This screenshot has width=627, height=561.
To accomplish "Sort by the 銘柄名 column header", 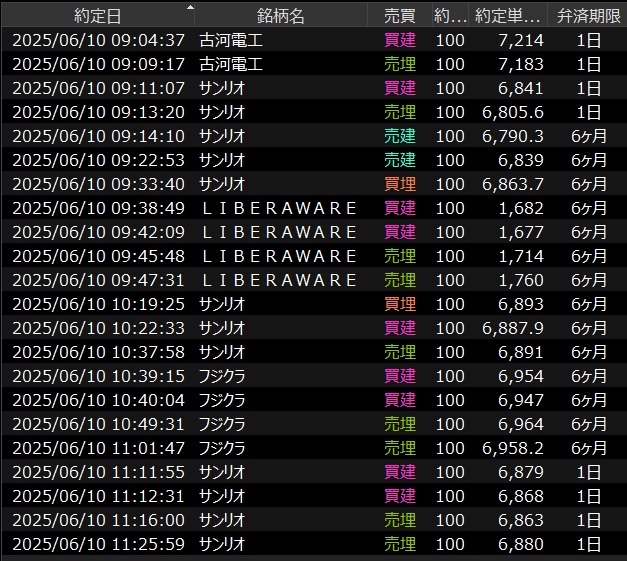I will pyautogui.click(x=281, y=16).
